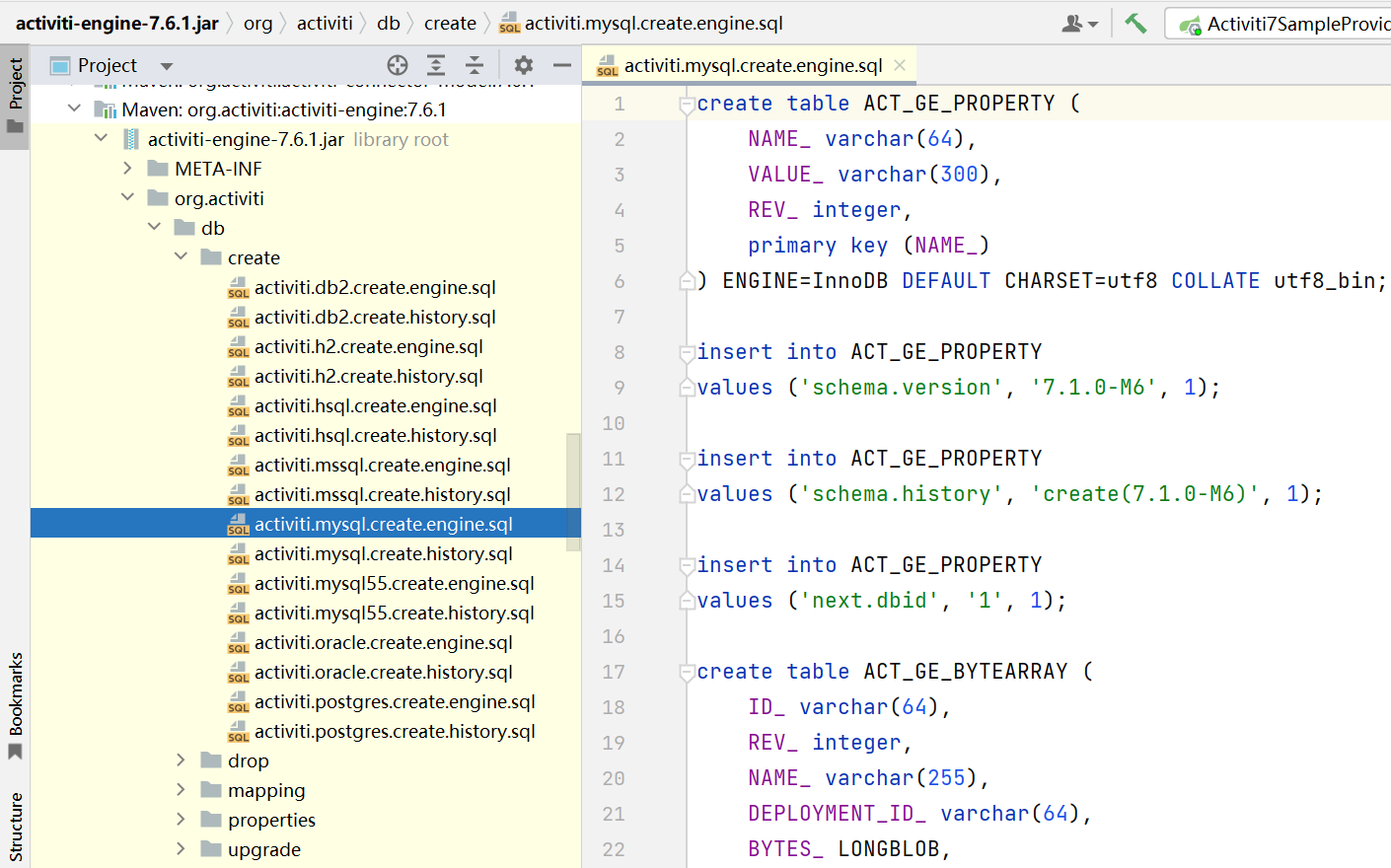
Task: Click the Expand All icon in Project toolbar
Action: 435,65
